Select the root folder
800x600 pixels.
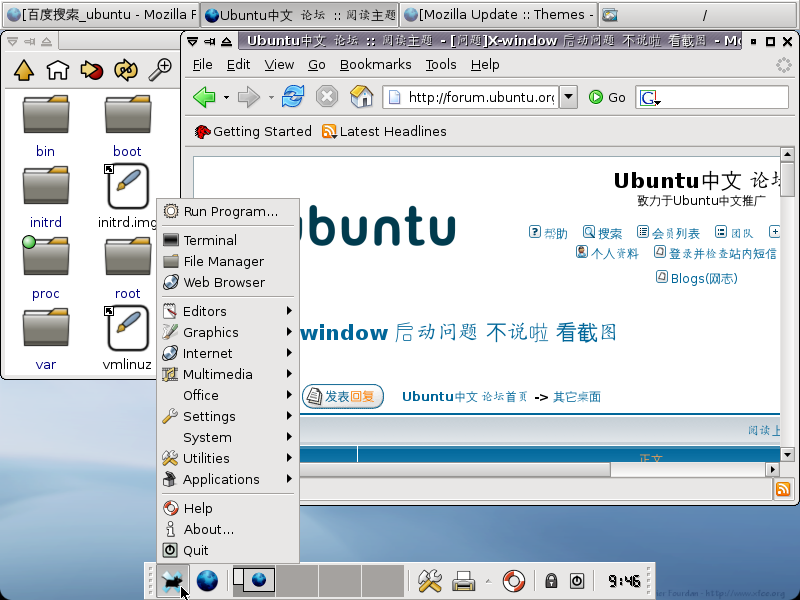127,269
